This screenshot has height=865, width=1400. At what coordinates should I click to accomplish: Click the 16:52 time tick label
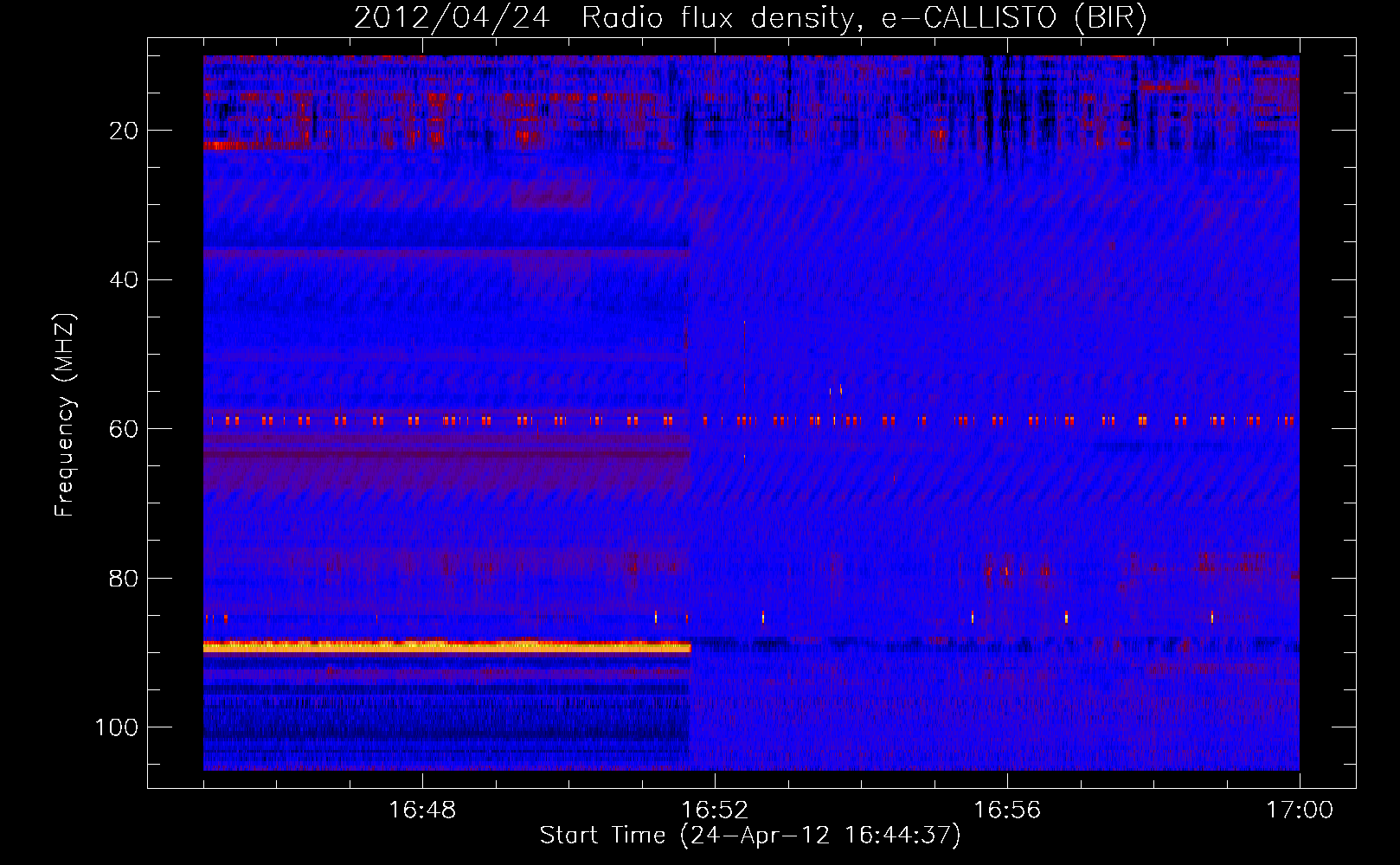[715, 811]
